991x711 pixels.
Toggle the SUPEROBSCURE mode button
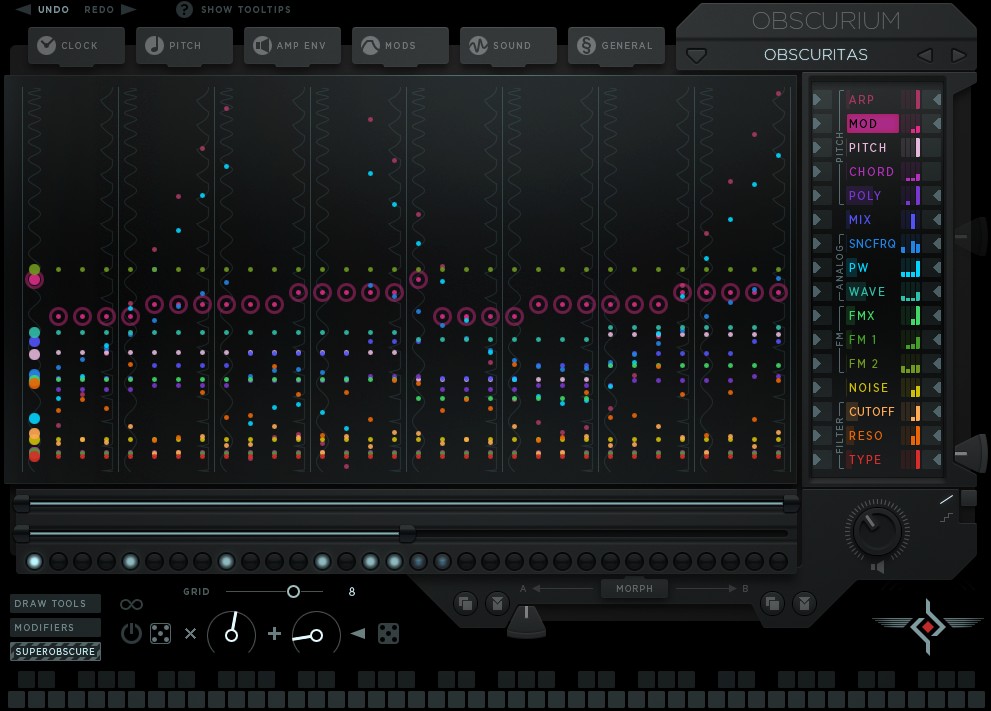(56, 652)
